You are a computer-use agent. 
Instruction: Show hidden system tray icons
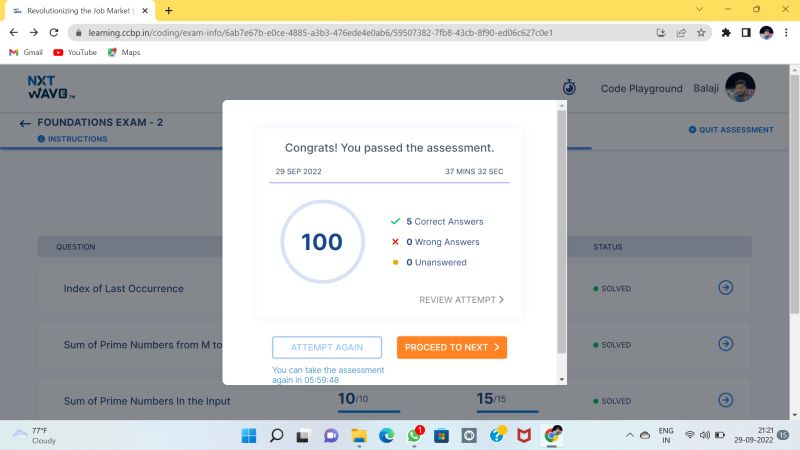630,436
